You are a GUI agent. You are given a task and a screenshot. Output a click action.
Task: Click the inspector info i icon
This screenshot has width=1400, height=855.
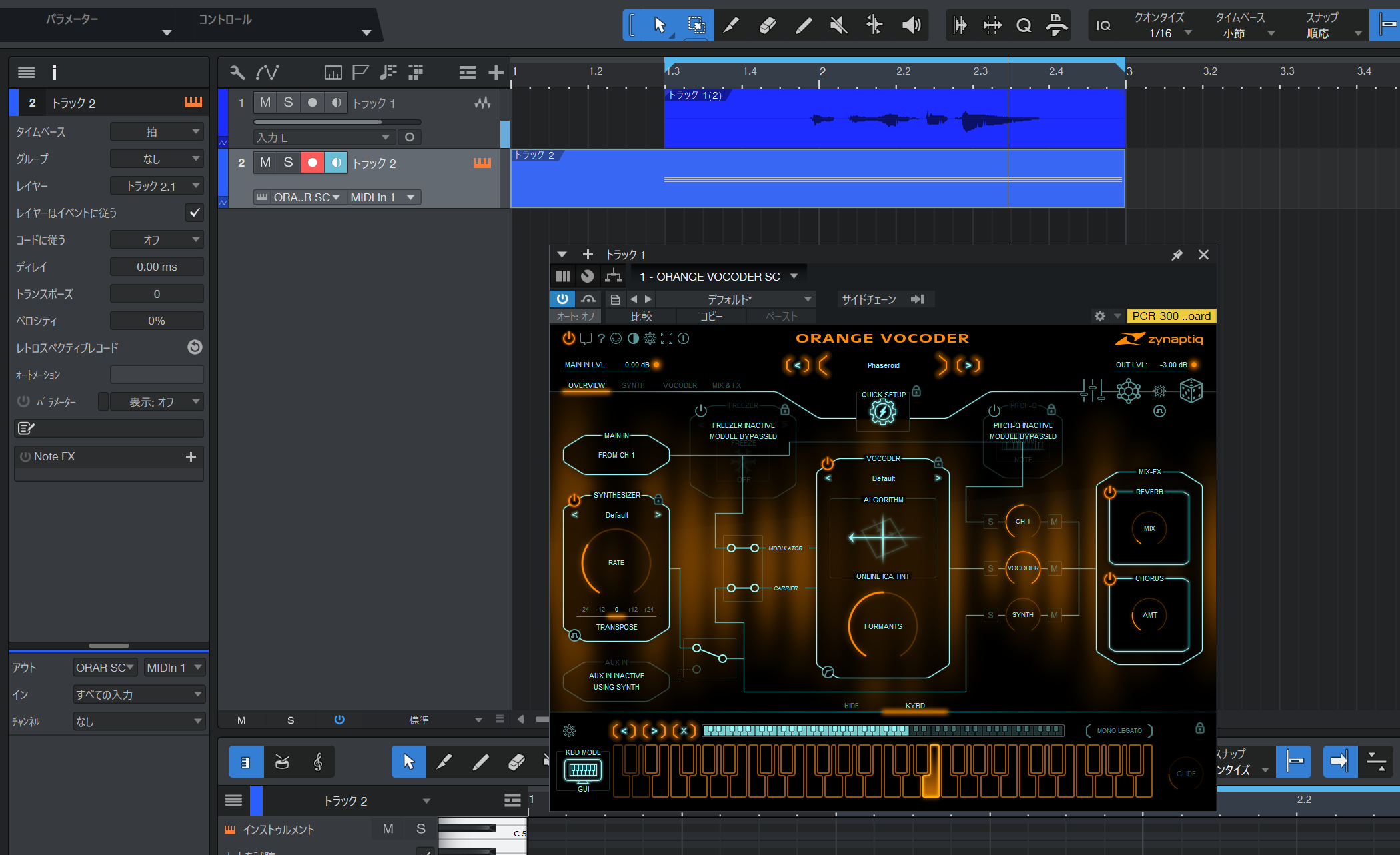(x=54, y=72)
